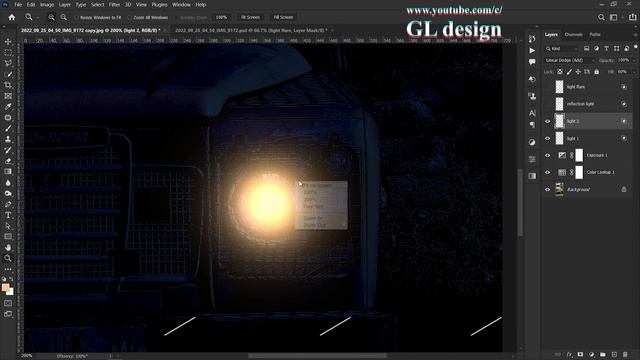
Task: Open the Adjustments panel icon
Action: coord(532,142)
